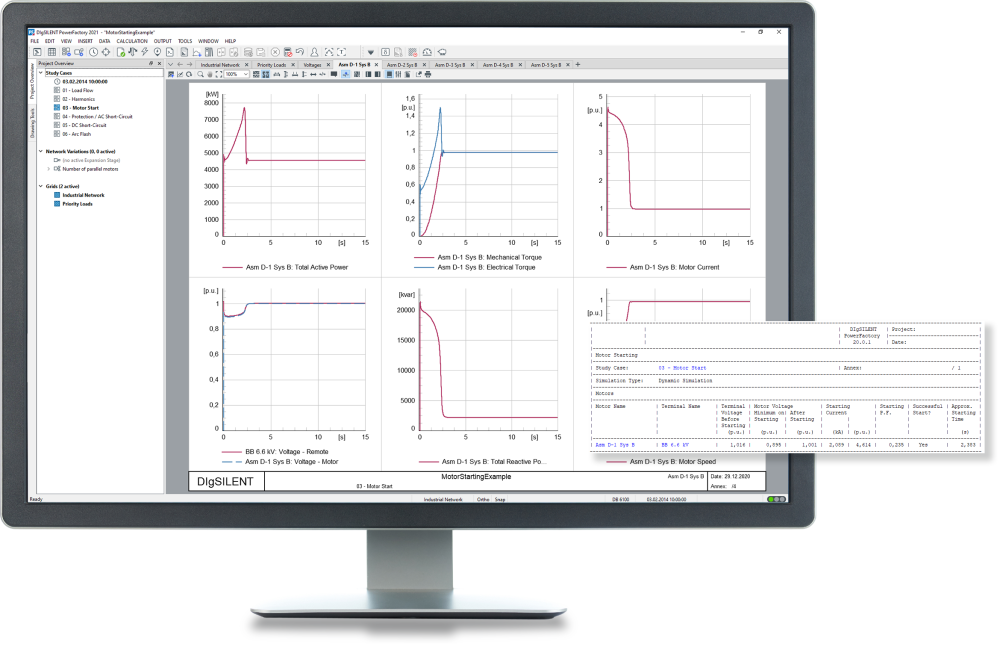Open the TOOLS menu
This screenshot has width=1000, height=667.
click(185, 41)
